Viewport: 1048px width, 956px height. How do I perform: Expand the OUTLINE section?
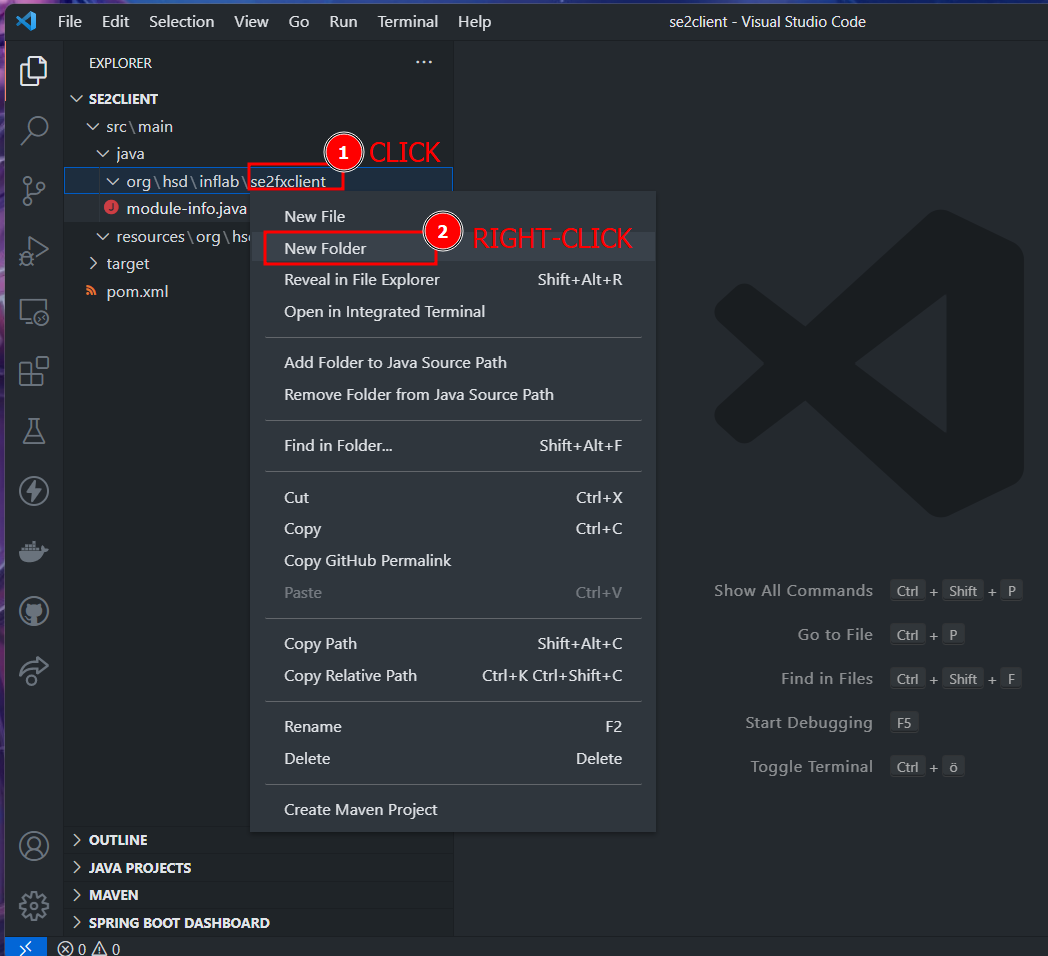point(76,840)
